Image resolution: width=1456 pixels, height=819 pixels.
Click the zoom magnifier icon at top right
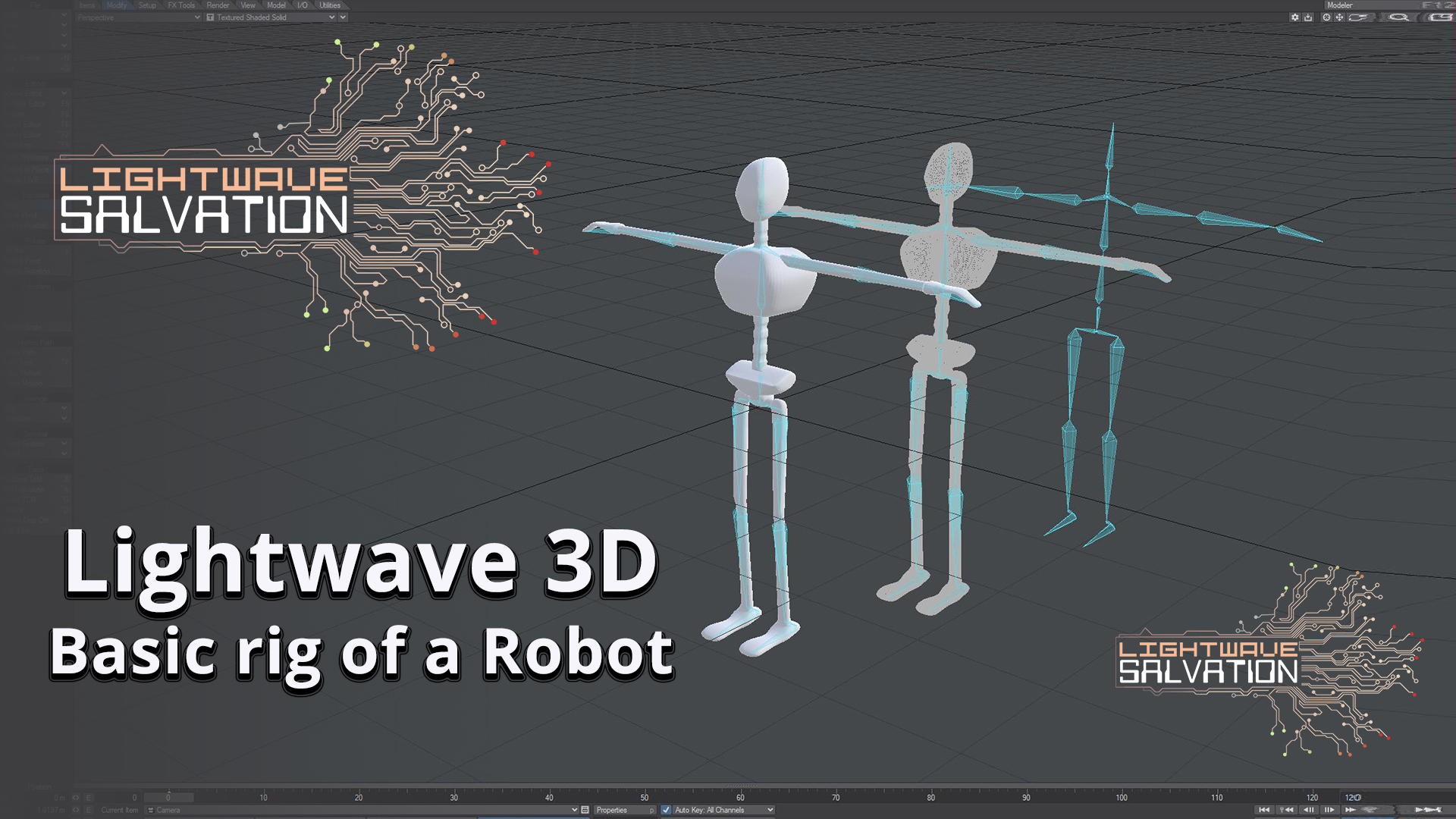tap(1398, 17)
